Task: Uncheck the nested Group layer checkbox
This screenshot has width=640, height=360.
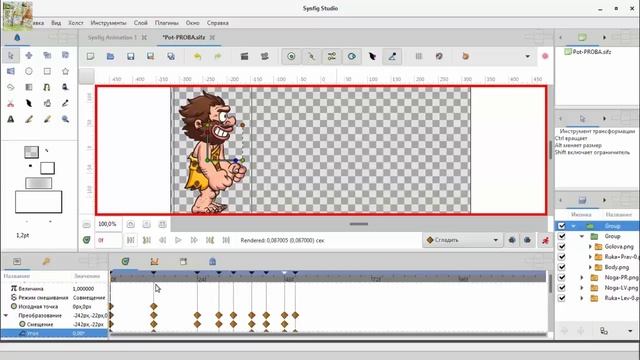Action: (x=562, y=236)
